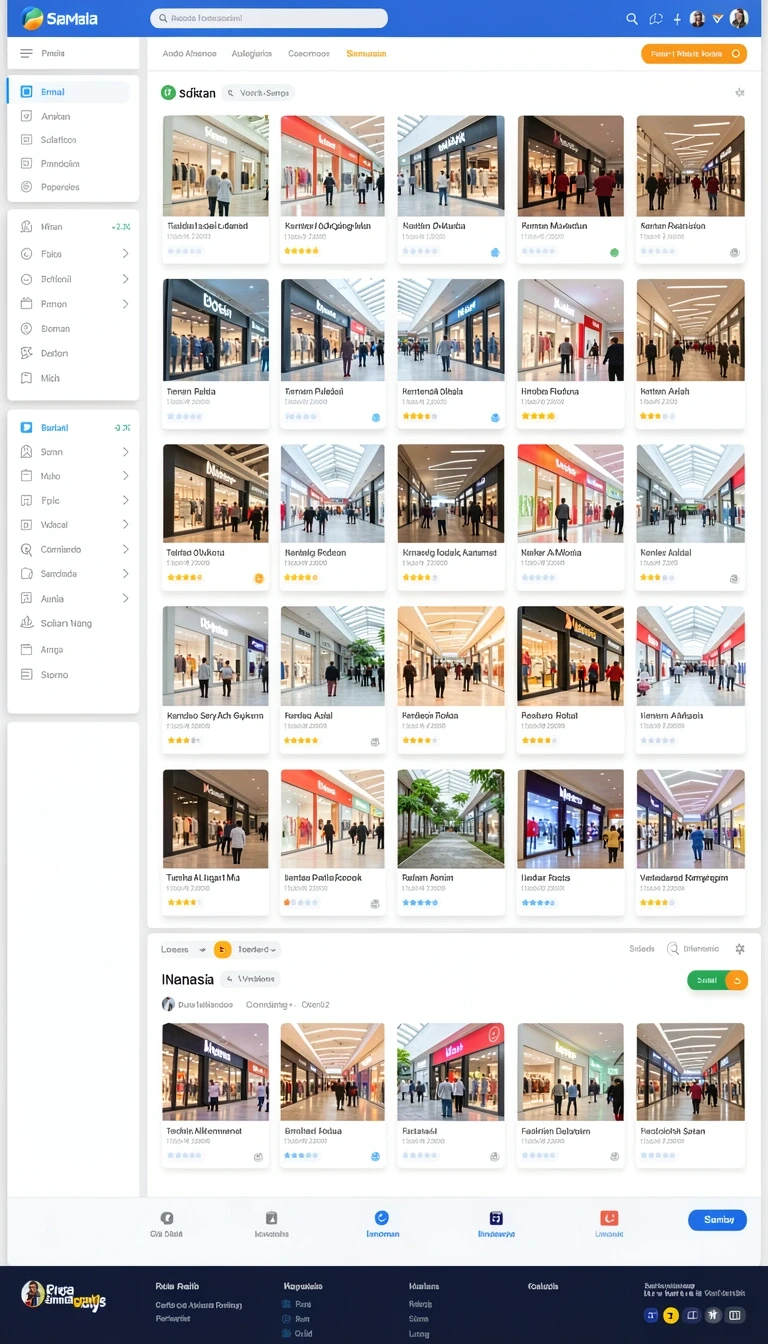Open the Rohan Aonim palm tree thumbnail
This screenshot has height=1344, width=768.
[x=451, y=818]
